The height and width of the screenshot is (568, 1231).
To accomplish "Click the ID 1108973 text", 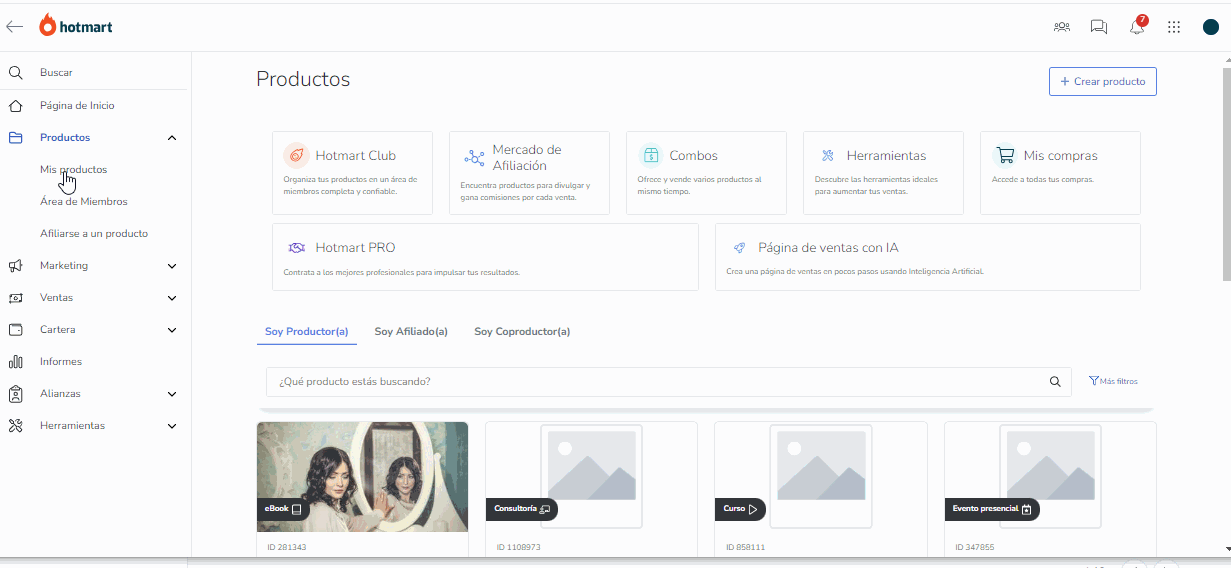I will (518, 547).
